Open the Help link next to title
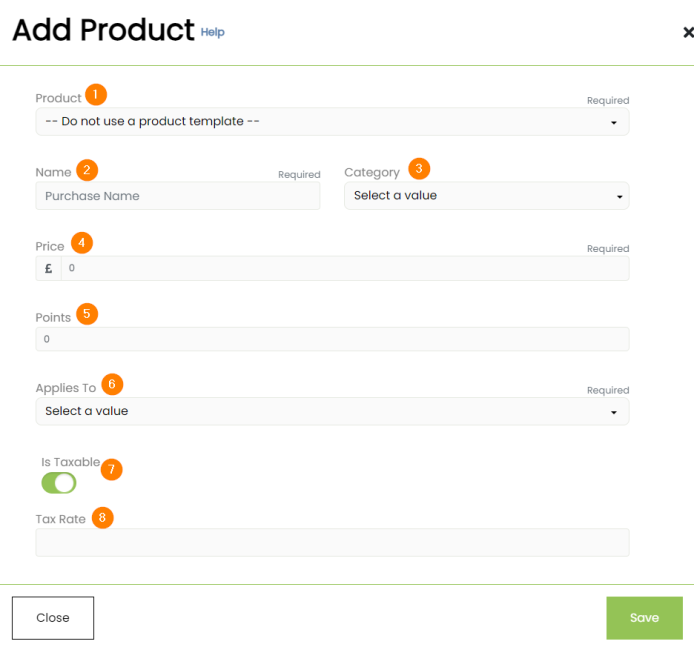 pos(213,32)
